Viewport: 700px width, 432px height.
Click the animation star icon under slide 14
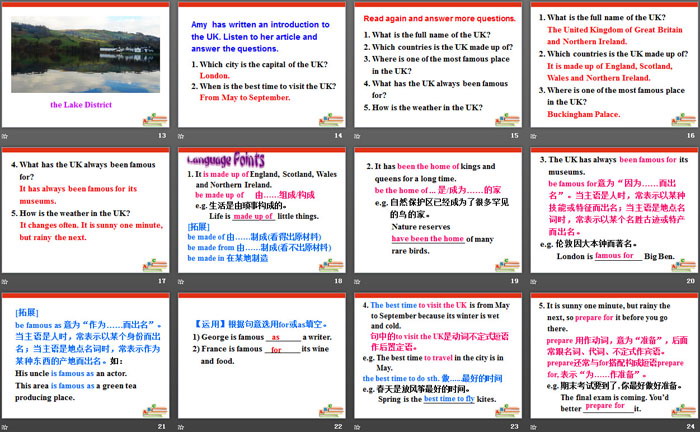click(x=181, y=135)
